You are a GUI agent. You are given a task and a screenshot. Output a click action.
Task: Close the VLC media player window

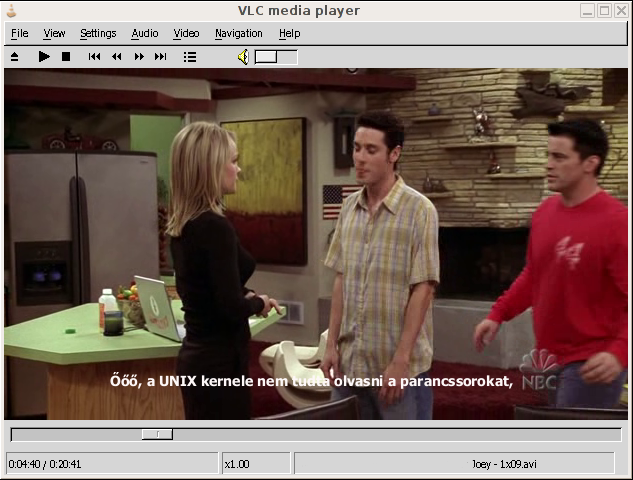(621, 10)
